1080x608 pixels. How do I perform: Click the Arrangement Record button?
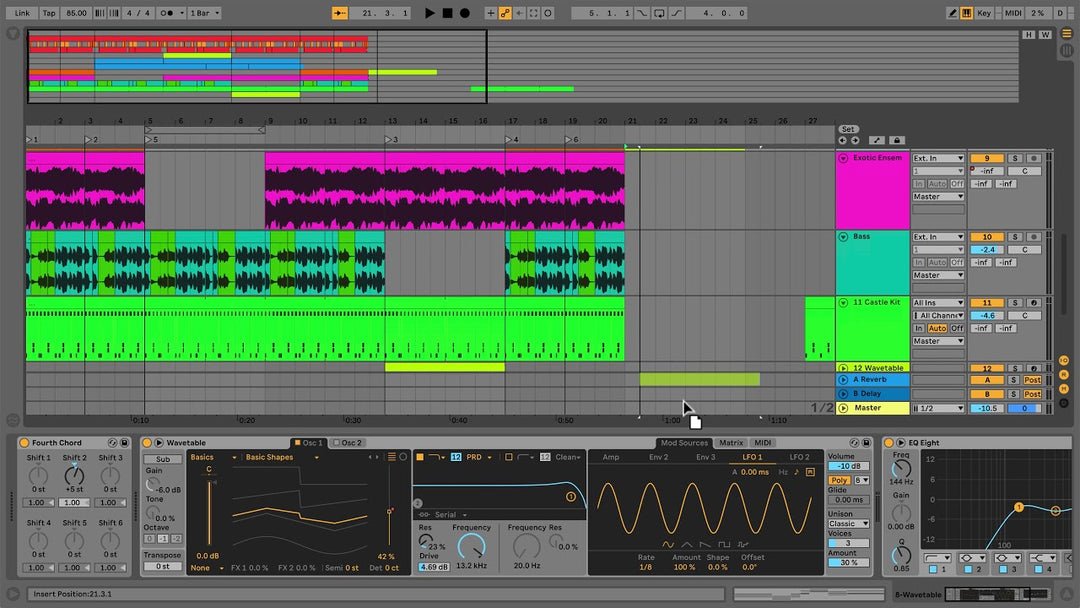[x=465, y=13]
